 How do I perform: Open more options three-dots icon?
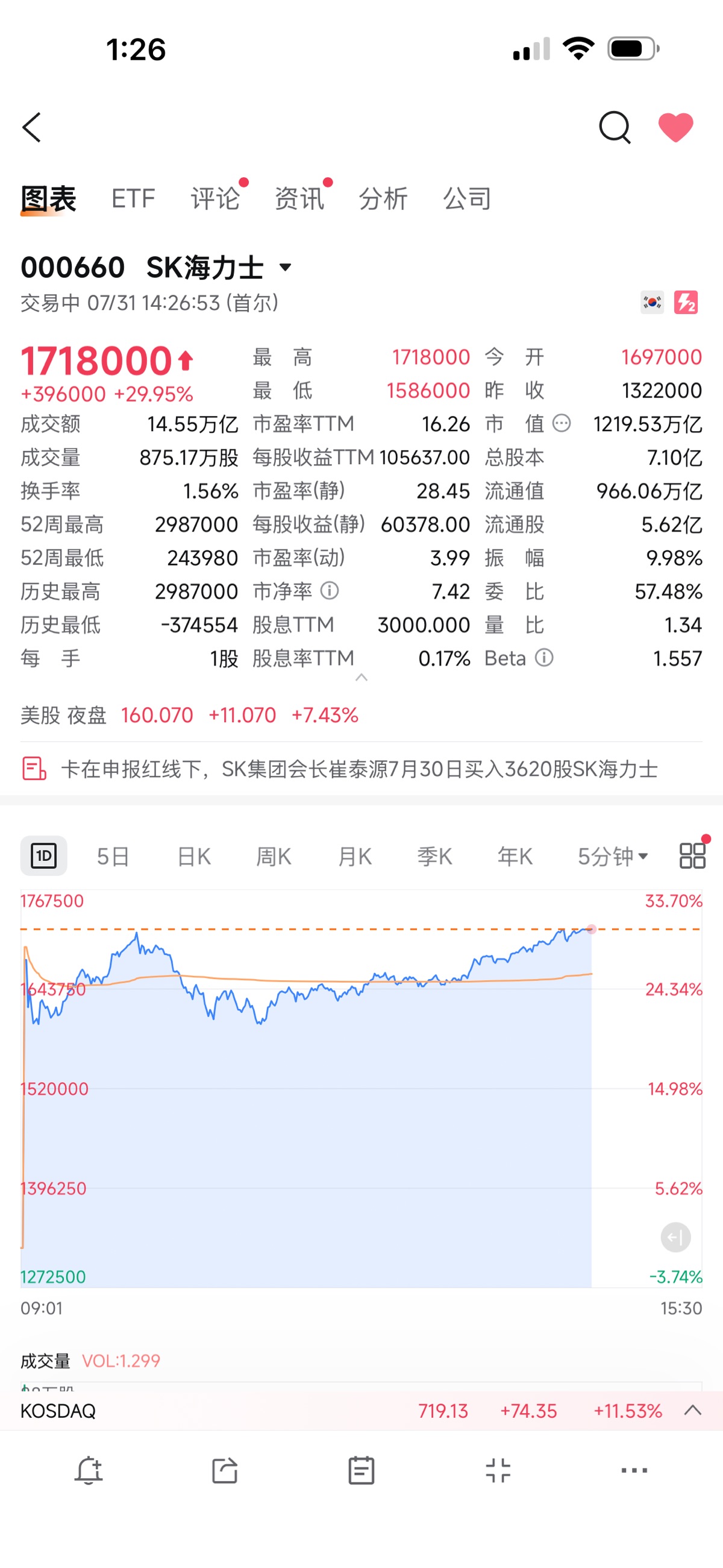(x=634, y=1470)
